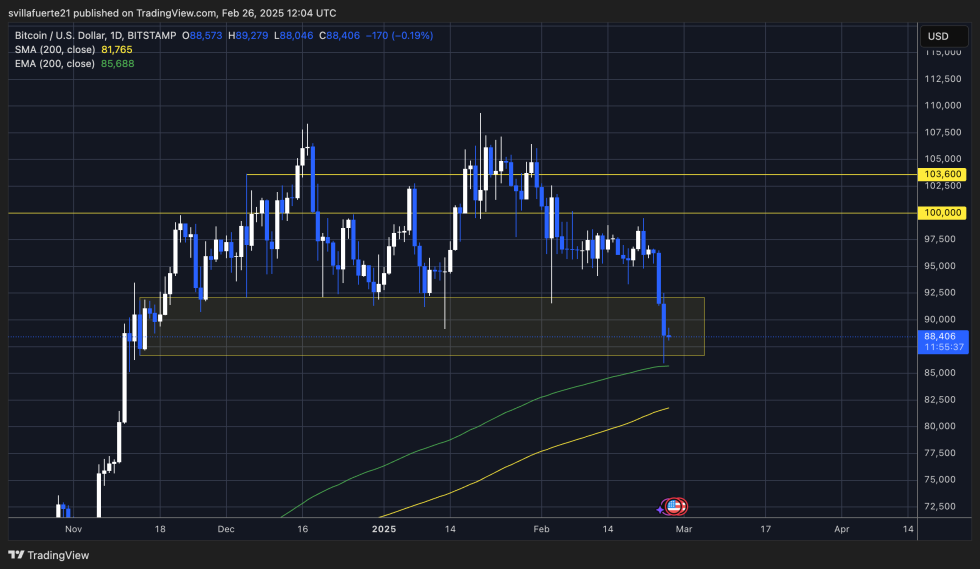Click the purple sparkle event icon
Viewport: 980px width, 569px height.
tap(661, 507)
